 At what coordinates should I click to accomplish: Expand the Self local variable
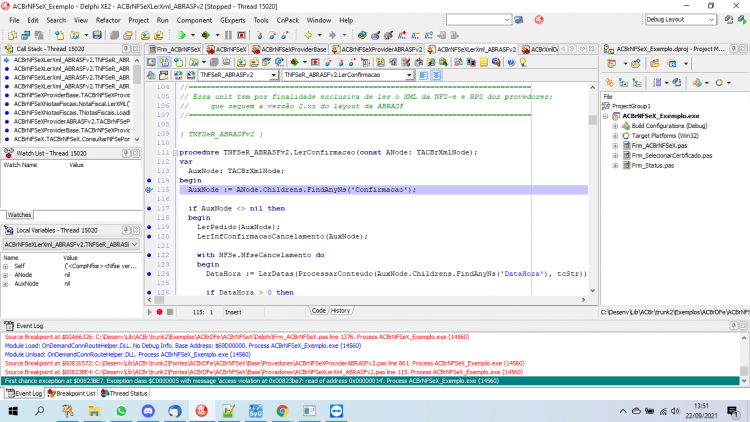(x=6, y=266)
